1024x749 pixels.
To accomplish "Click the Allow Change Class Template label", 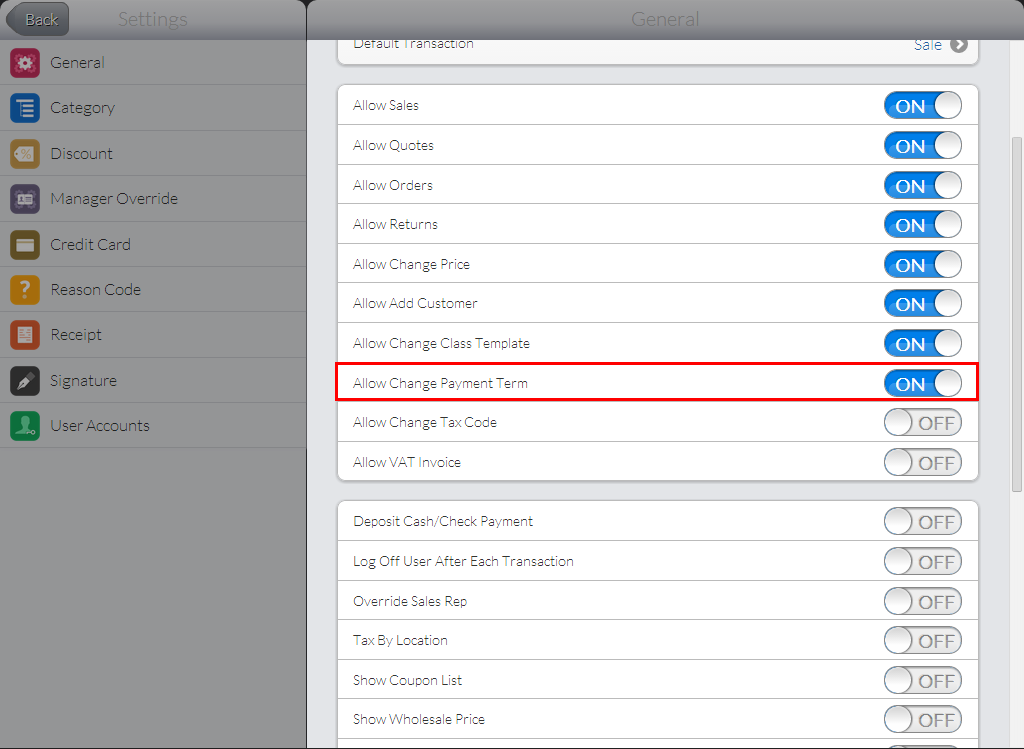I will pos(441,343).
